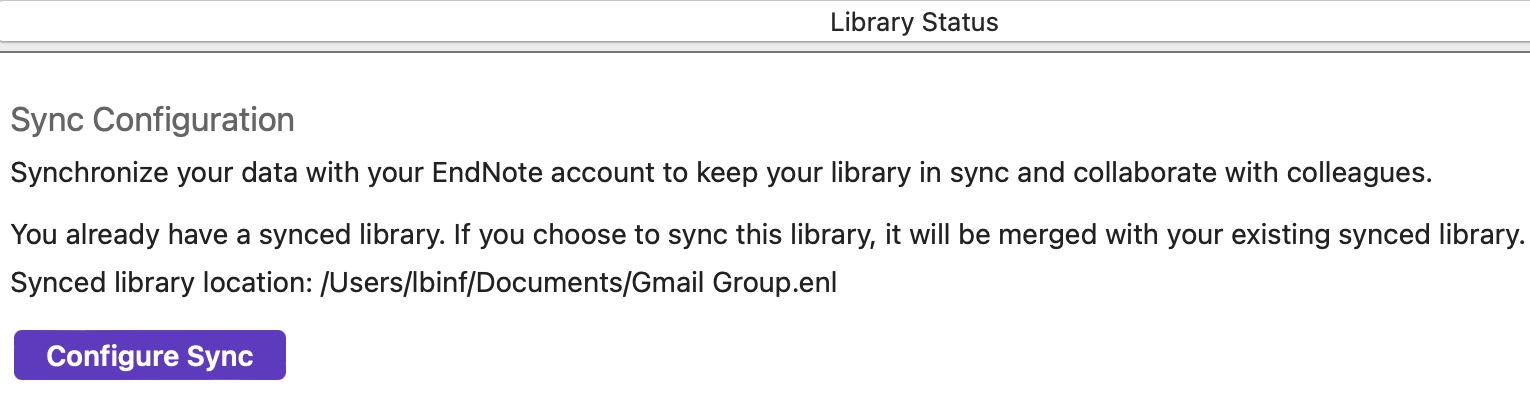
Task: Select the Library Status window title
Action: [914, 22]
